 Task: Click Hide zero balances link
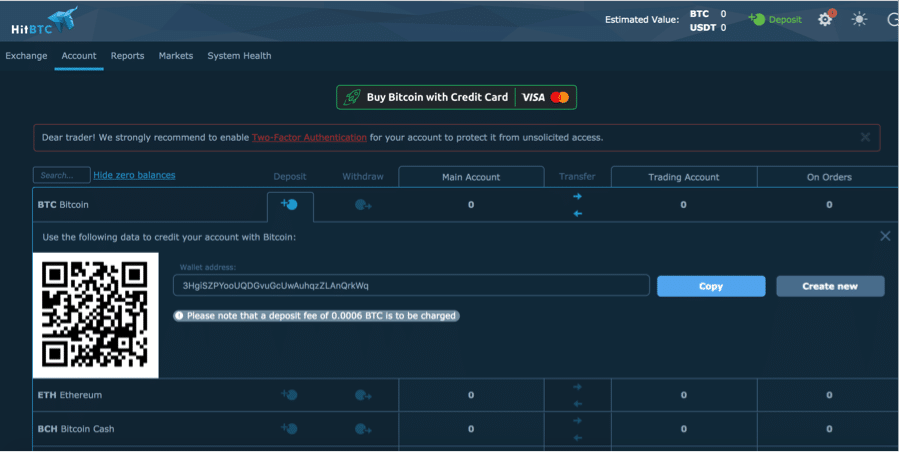pos(134,175)
